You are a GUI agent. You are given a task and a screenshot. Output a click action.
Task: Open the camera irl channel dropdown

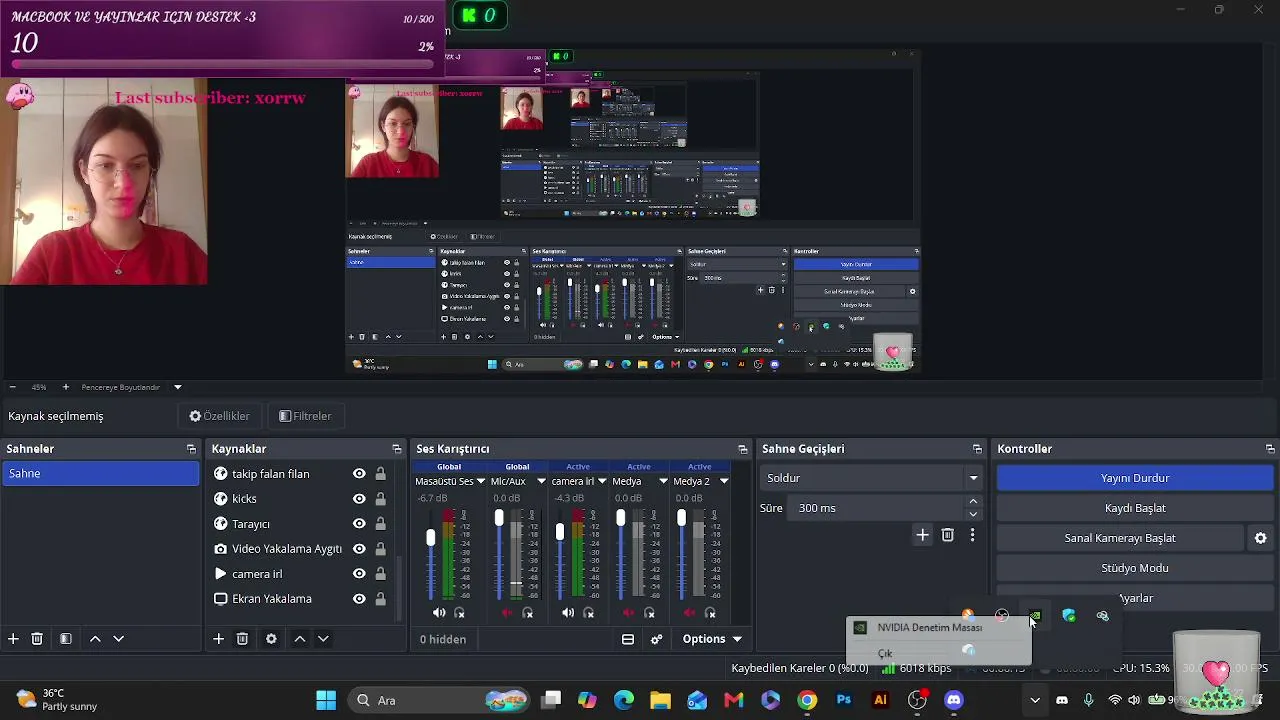tap(602, 481)
